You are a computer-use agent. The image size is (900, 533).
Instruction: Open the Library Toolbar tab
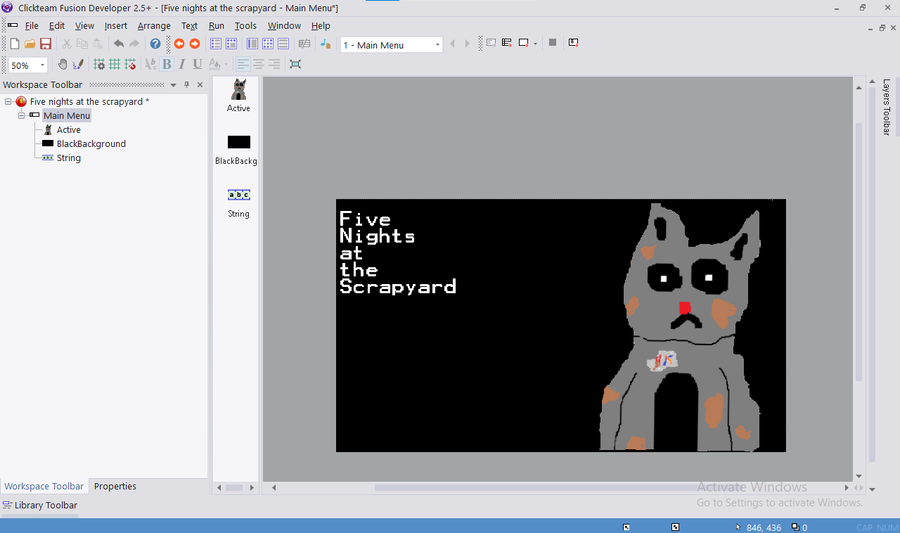tap(40, 505)
